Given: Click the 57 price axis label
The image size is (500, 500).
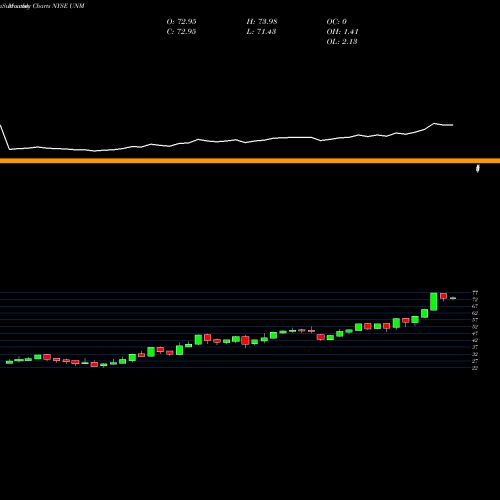Looking at the screenshot, I should 475,320.
